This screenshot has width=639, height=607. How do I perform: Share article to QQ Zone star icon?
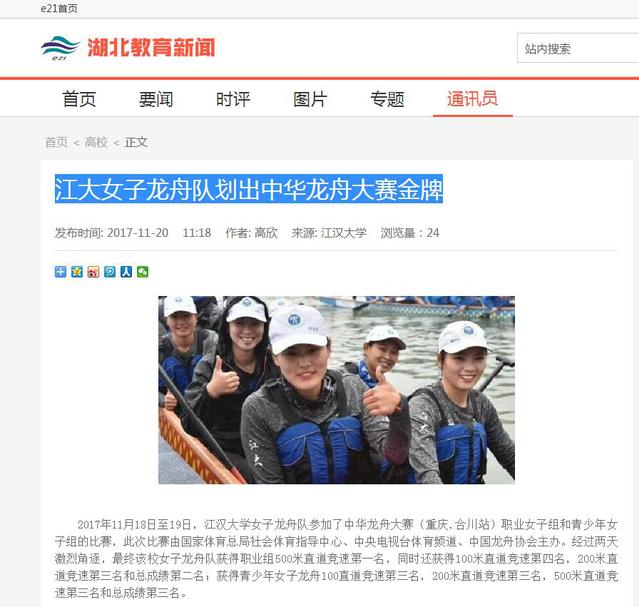77,271
